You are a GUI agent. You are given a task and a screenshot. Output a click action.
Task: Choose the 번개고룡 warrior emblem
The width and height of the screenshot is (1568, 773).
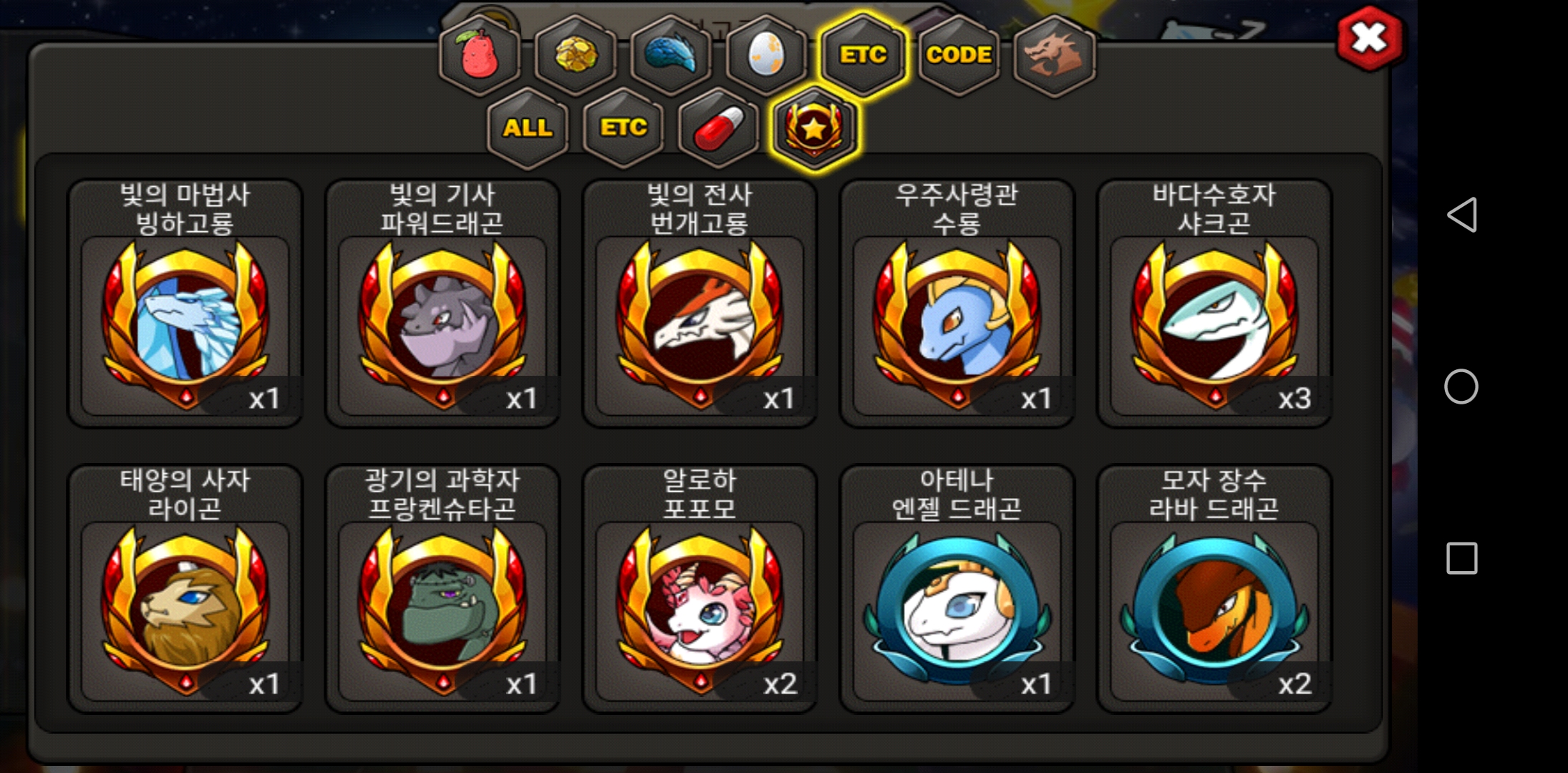coord(700,303)
